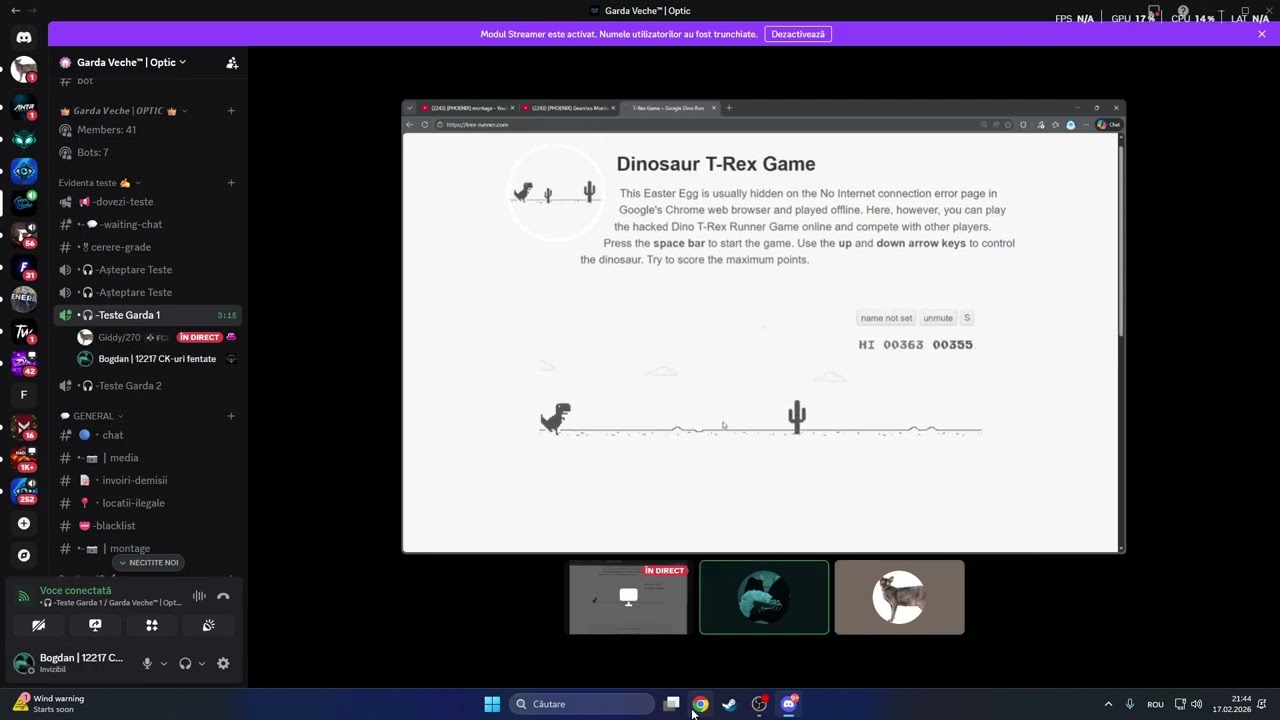The image size is (1280, 720).
Task: Add a channel to Garda Veche | OPTIC category
Action: click(x=231, y=111)
